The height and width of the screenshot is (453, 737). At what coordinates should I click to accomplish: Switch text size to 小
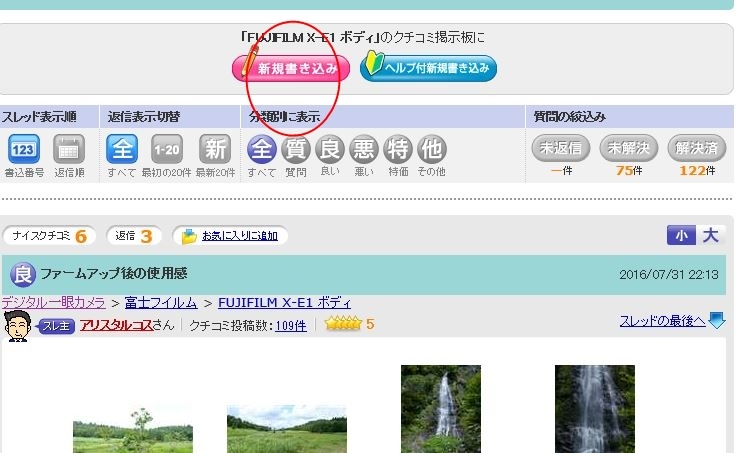(x=681, y=235)
